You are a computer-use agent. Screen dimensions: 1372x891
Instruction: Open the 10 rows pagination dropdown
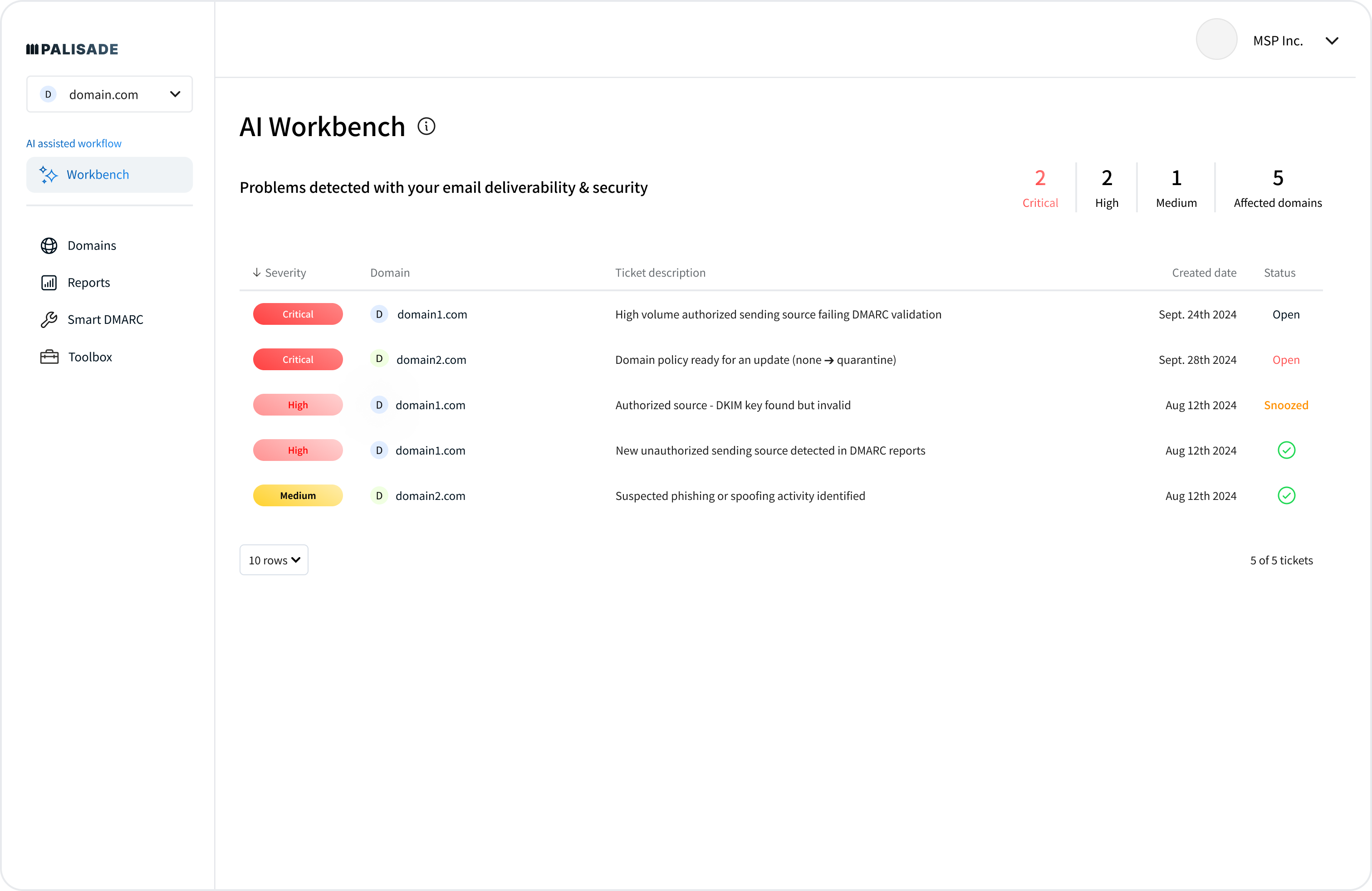pyautogui.click(x=274, y=560)
